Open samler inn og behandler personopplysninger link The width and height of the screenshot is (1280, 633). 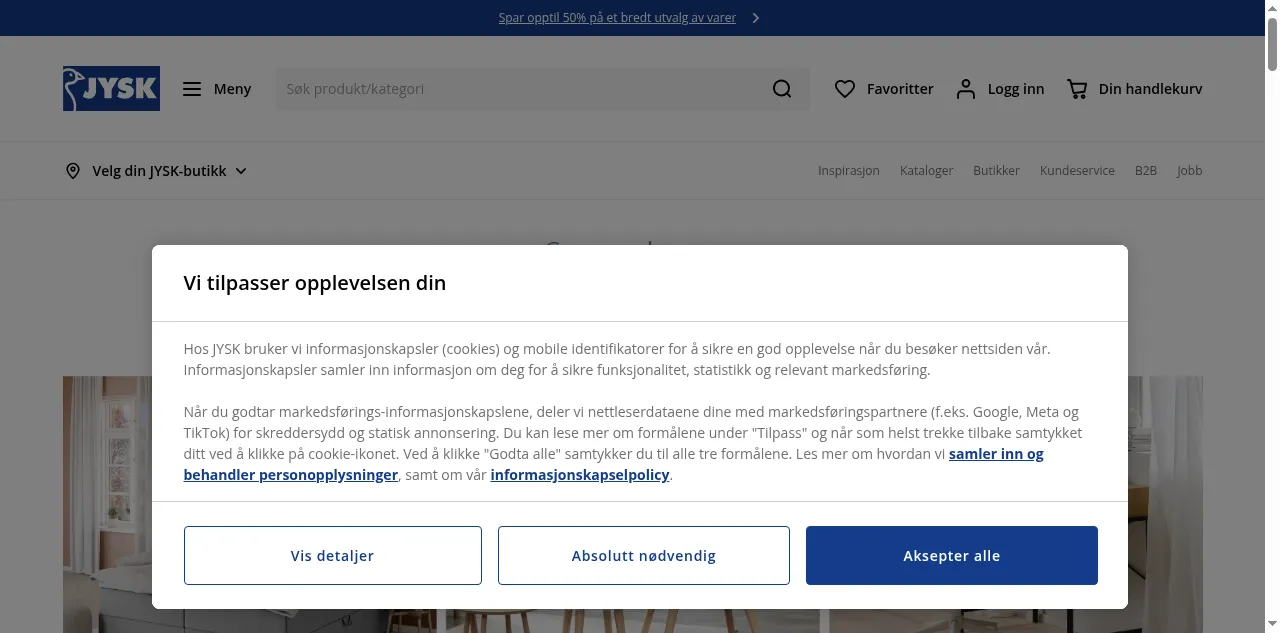(x=291, y=475)
